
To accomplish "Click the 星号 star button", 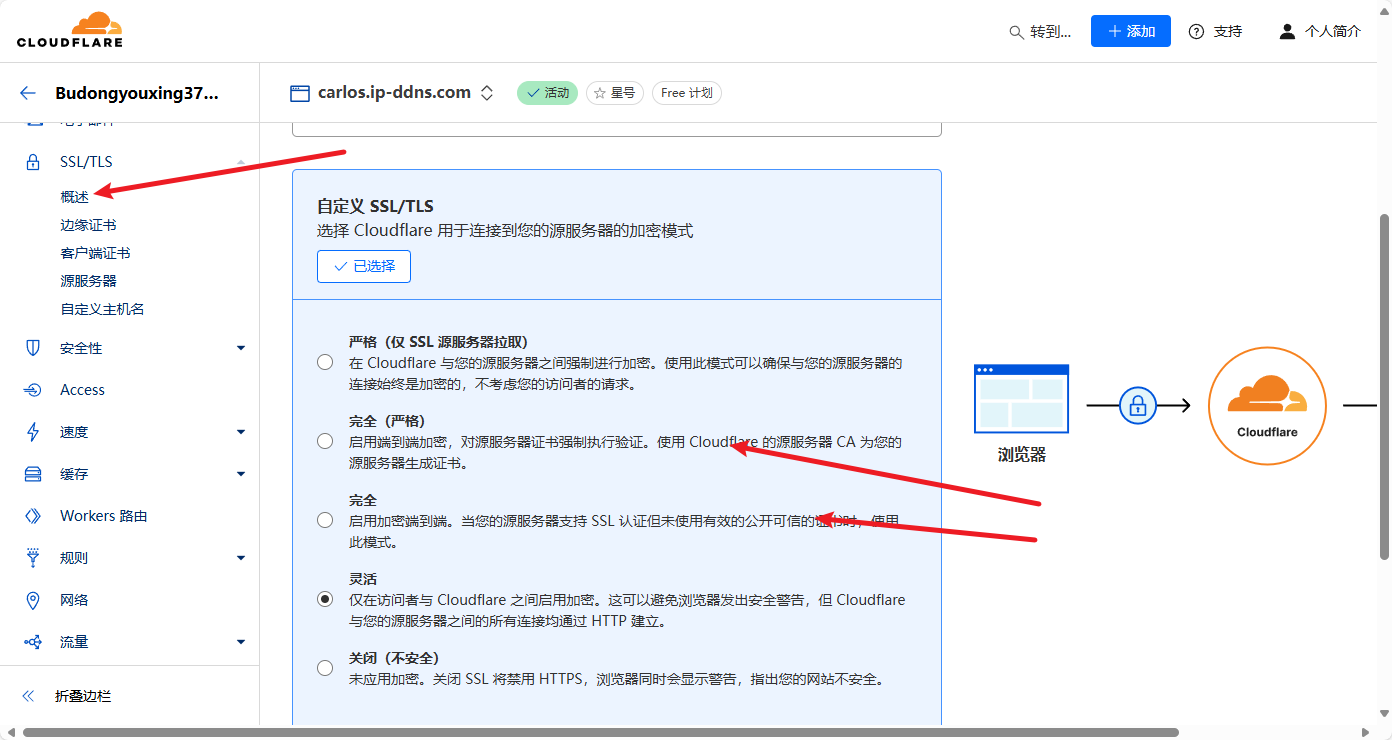I will click(615, 93).
